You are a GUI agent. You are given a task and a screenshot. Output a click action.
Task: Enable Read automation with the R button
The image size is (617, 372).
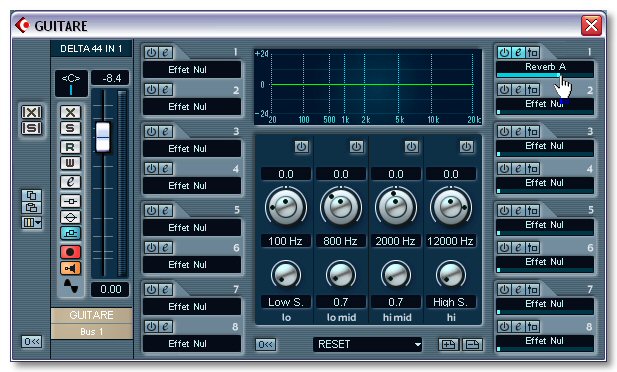click(x=70, y=147)
